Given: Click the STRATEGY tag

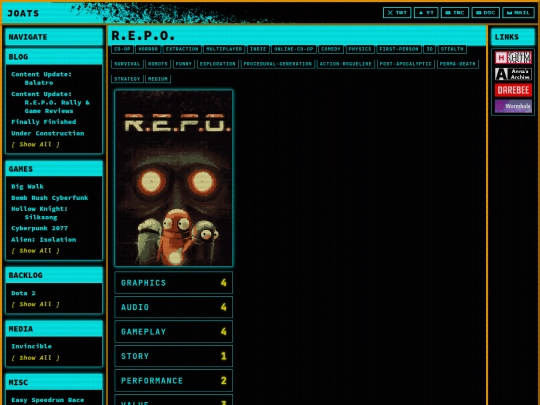Looking at the screenshot, I should 127,79.
